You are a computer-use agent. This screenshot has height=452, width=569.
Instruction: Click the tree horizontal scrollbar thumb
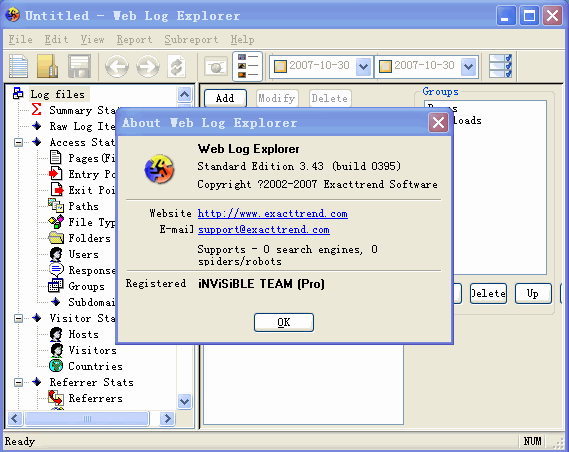tap(87, 418)
